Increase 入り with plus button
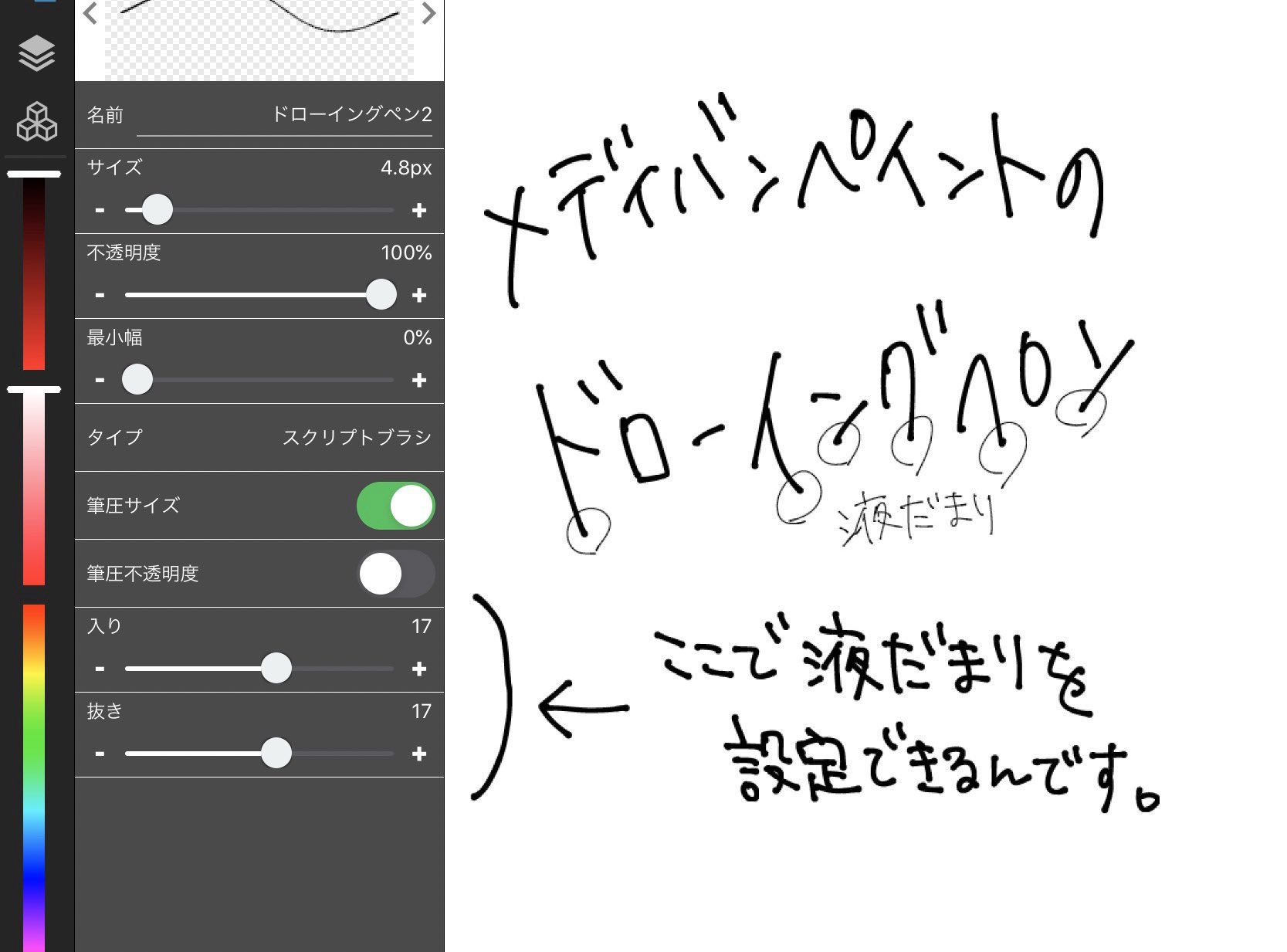The height and width of the screenshot is (952, 1287). (419, 669)
